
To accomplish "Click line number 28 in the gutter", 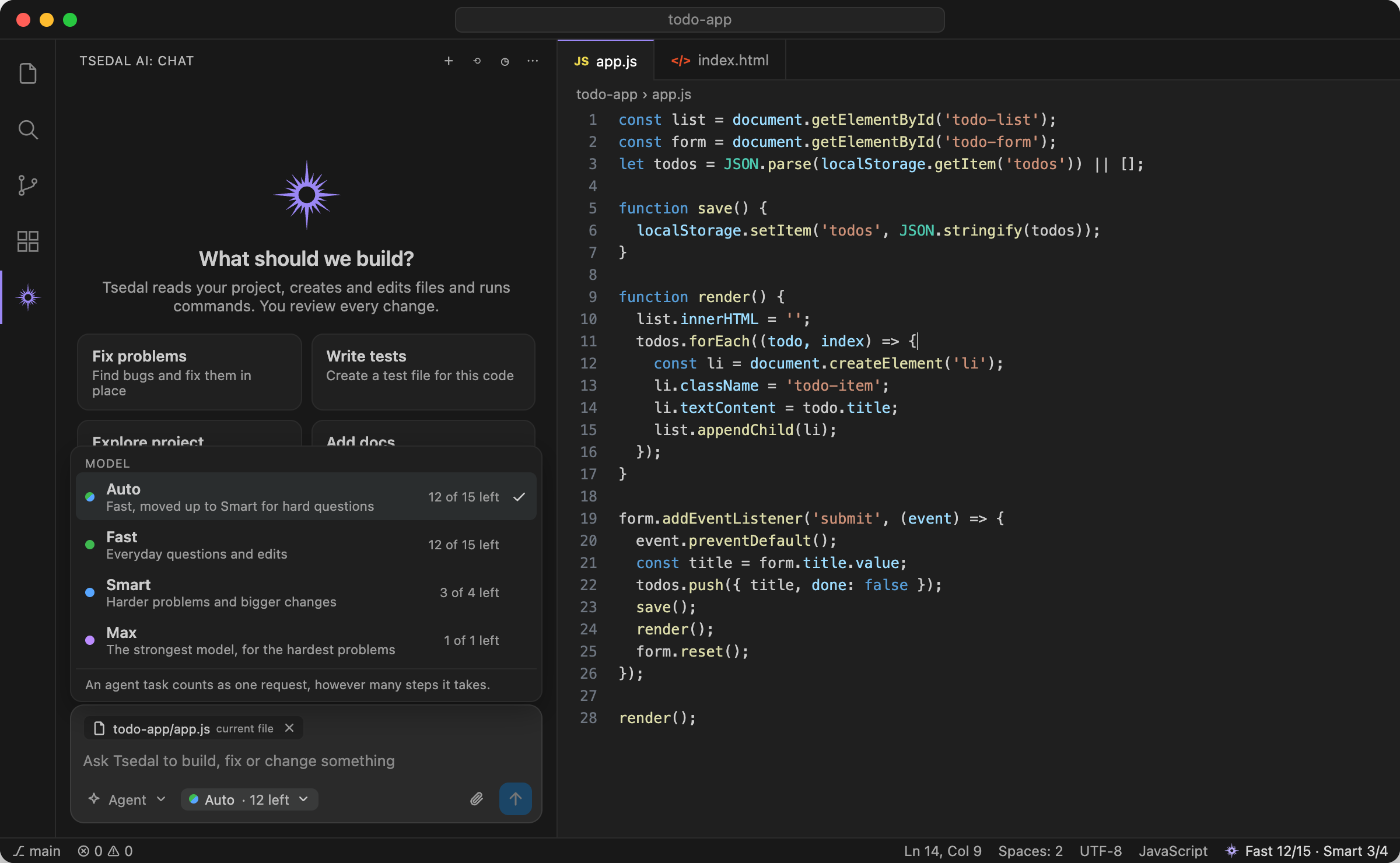I will coord(588,718).
